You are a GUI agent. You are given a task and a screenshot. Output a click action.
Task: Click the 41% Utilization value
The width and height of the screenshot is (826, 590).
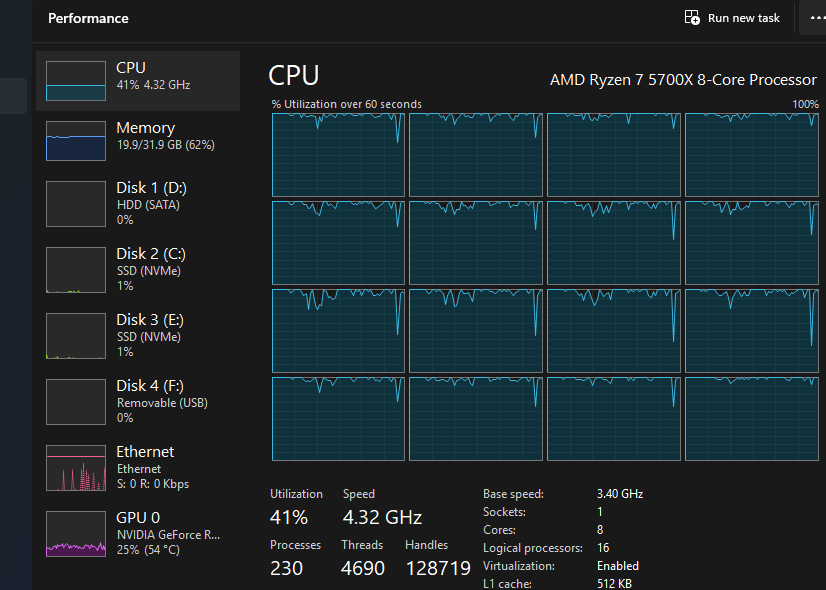pos(289,517)
